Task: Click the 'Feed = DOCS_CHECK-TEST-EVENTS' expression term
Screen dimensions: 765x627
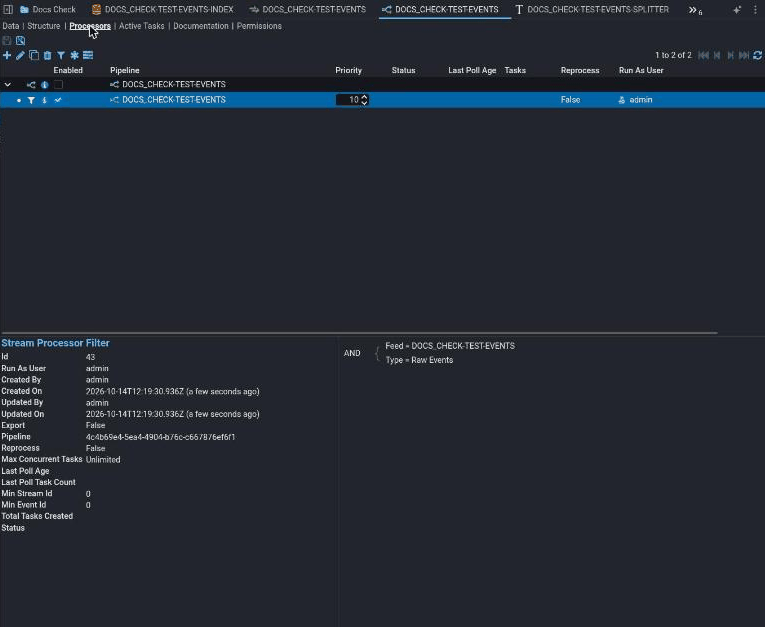Action: click(x=450, y=346)
